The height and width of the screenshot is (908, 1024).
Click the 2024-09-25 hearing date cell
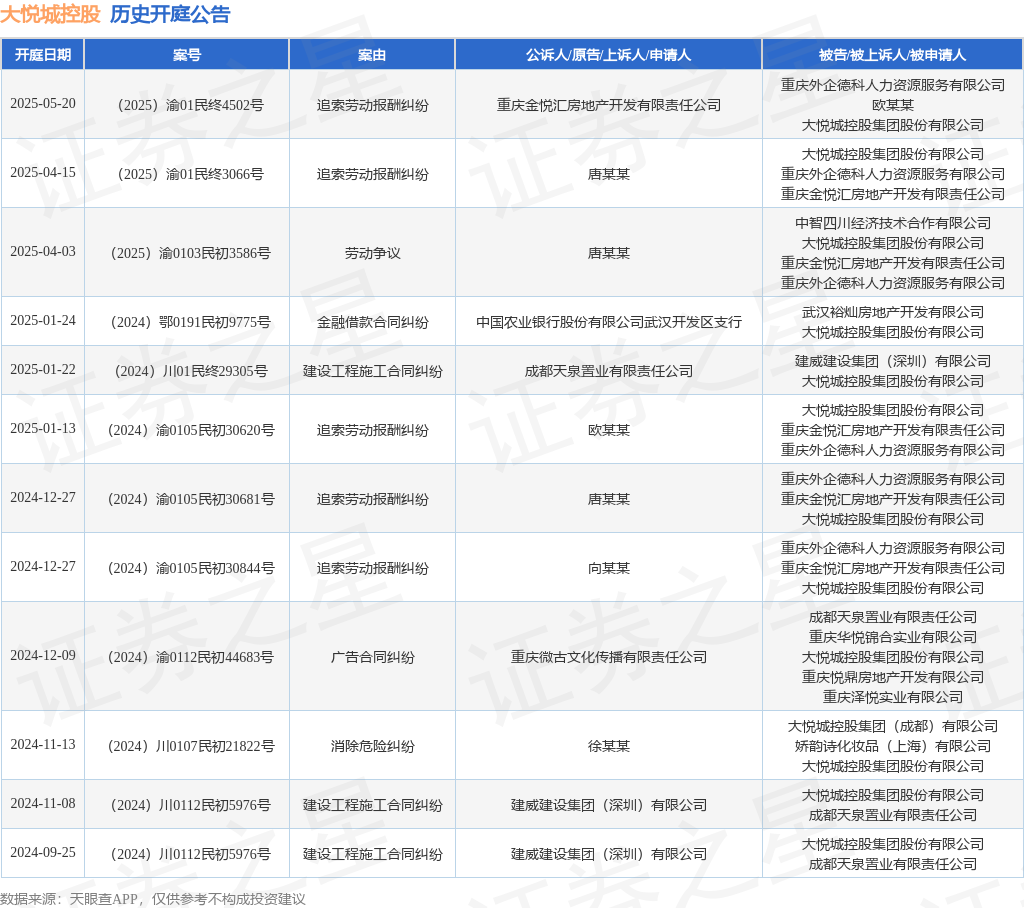click(x=43, y=853)
